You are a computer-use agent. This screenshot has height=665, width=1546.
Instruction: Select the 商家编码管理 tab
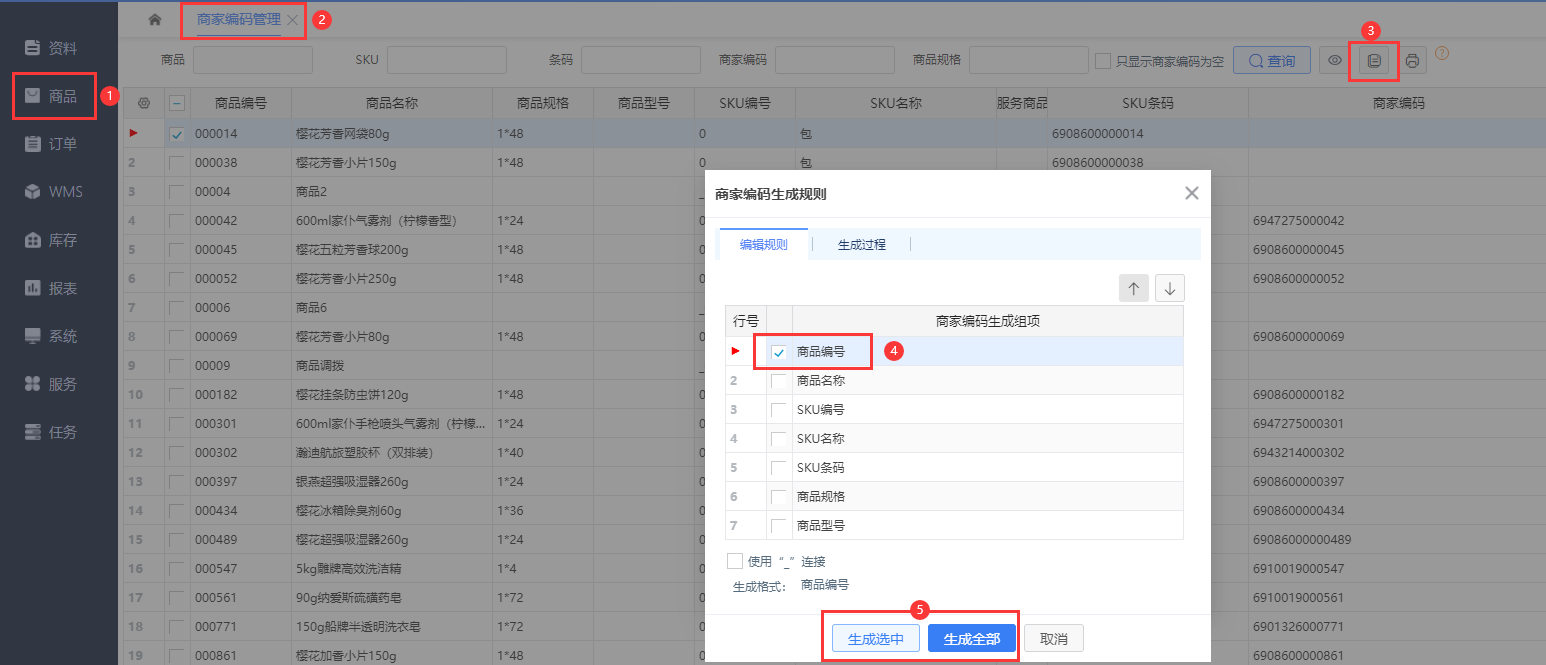(x=239, y=20)
